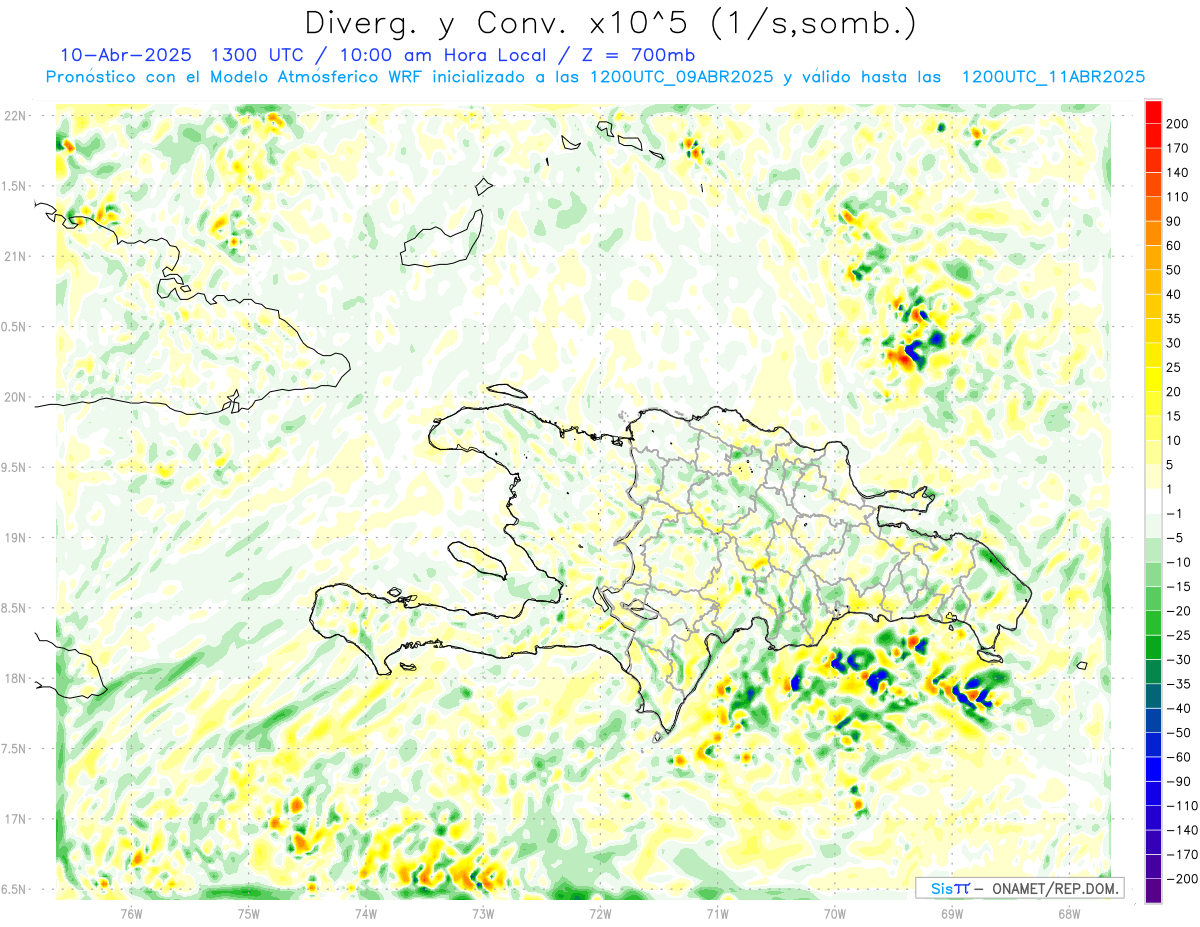This screenshot has height=927, width=1200.
Task: Click the '110' color scale value
Action: click(x=1179, y=197)
